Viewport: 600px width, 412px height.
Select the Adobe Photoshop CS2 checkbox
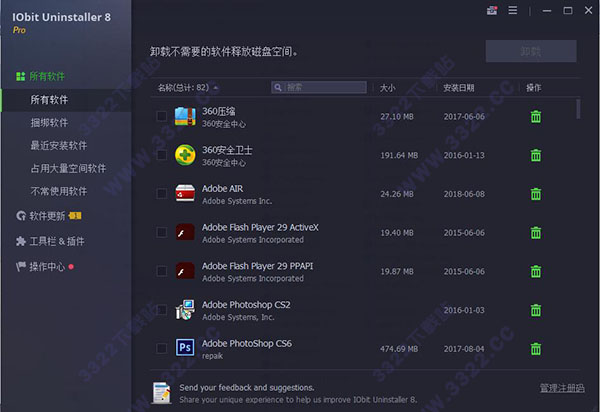point(162,309)
